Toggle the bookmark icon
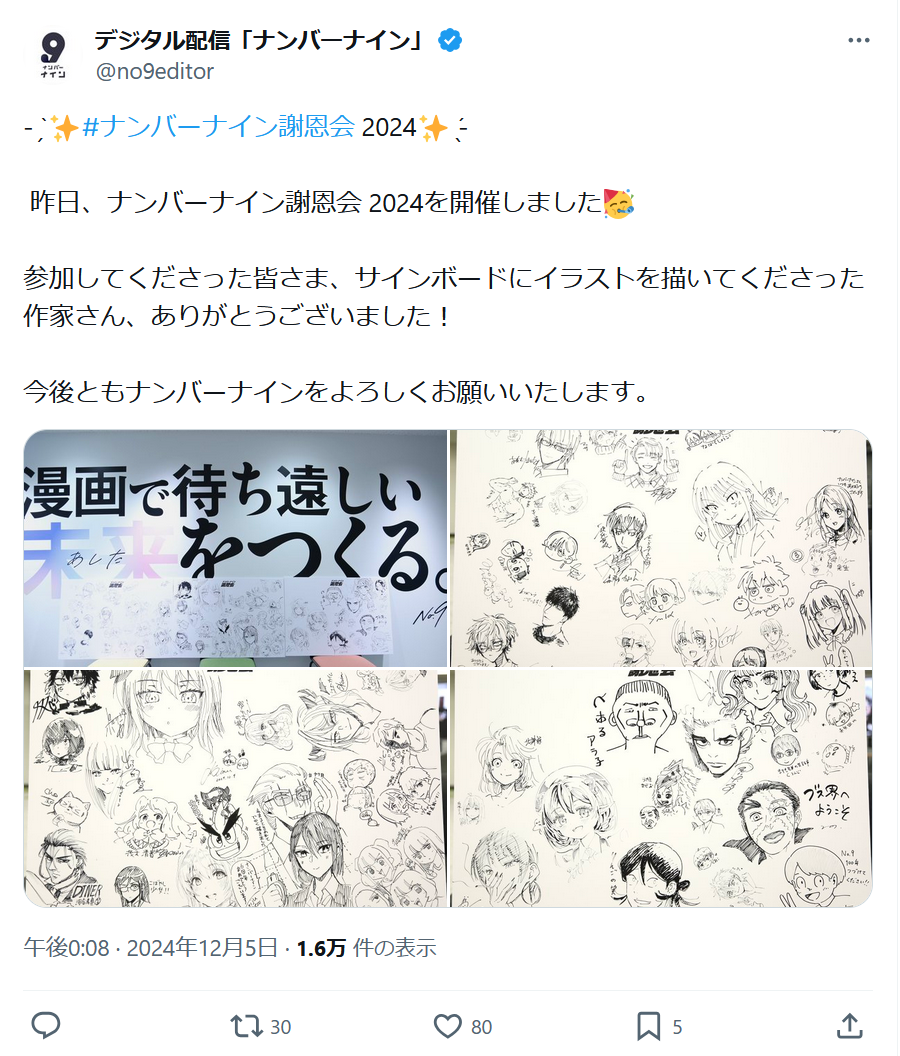Viewport: 900px width, 1056px height. (648, 1026)
